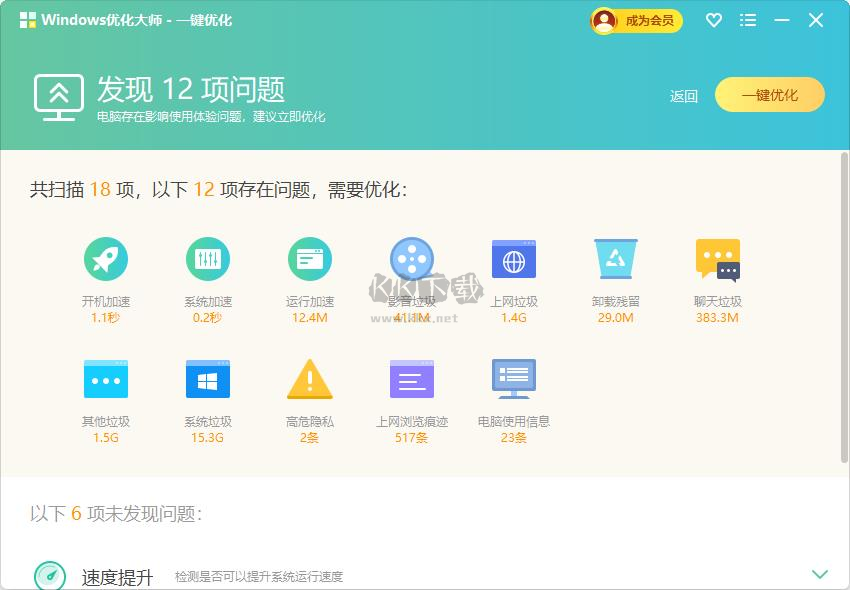This screenshot has height=590, width=850.
Task: Click the 成为会员 button
Action: [636, 21]
